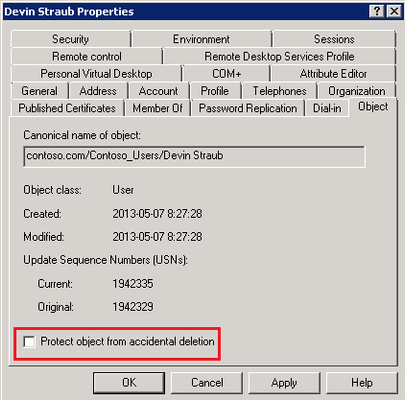Click the Modified timestamp value

tap(157, 237)
